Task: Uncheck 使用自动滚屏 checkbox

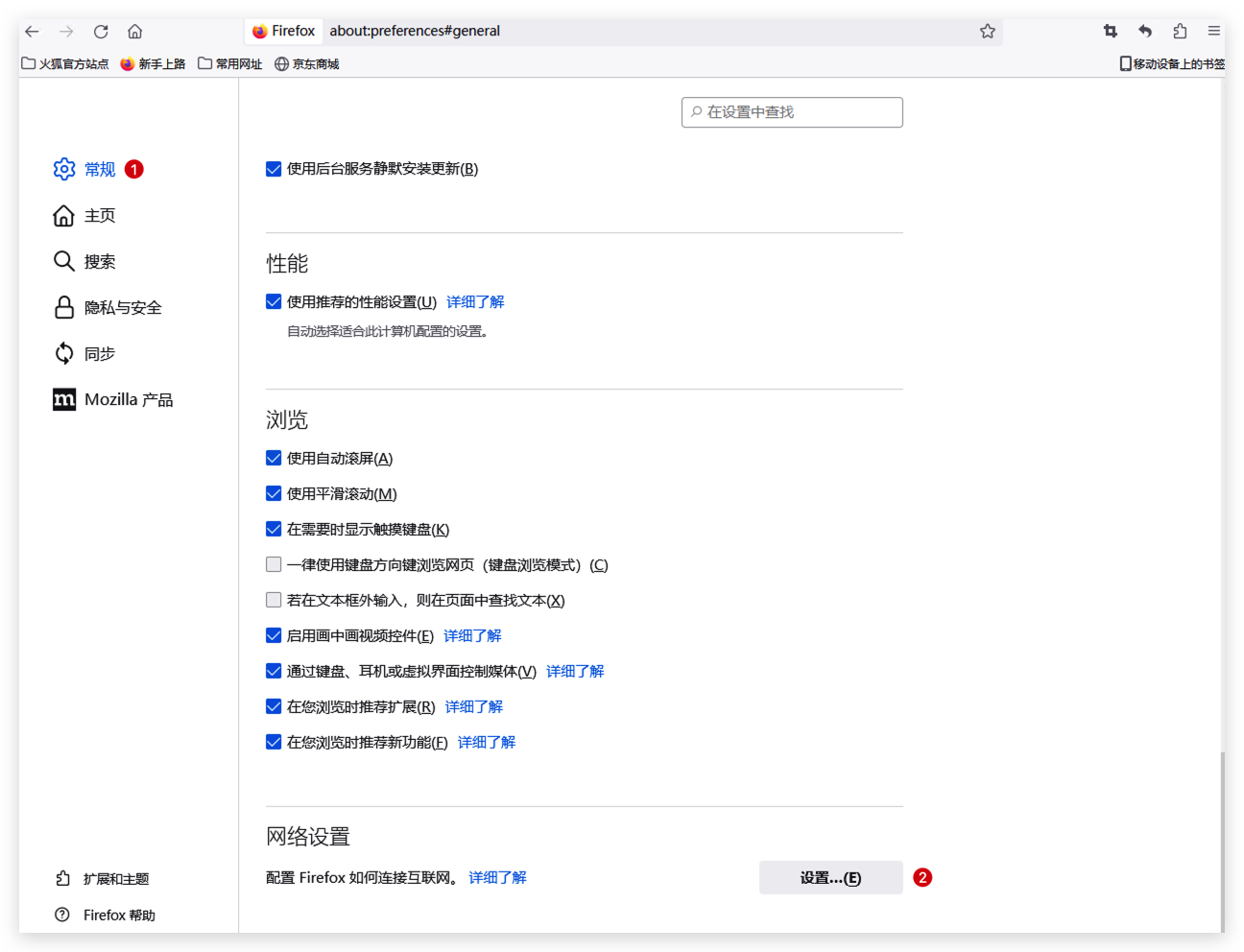Action: 274,459
